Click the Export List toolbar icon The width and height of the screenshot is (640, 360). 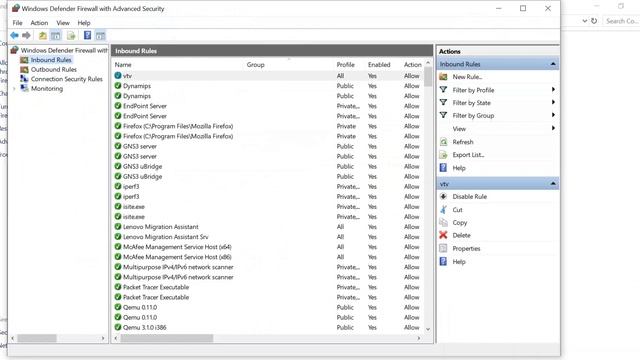(x=71, y=36)
